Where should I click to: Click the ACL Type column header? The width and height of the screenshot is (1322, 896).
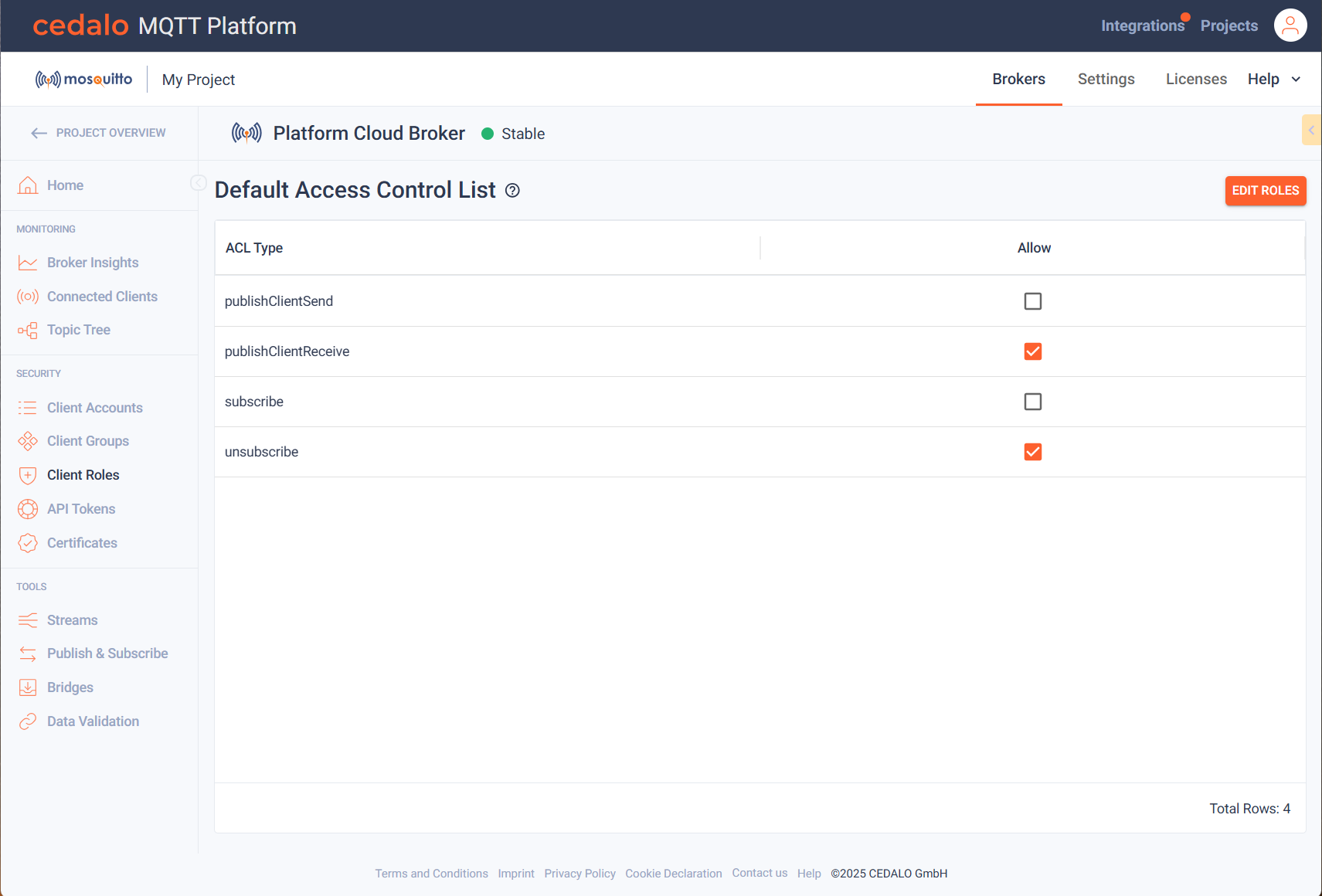(254, 248)
